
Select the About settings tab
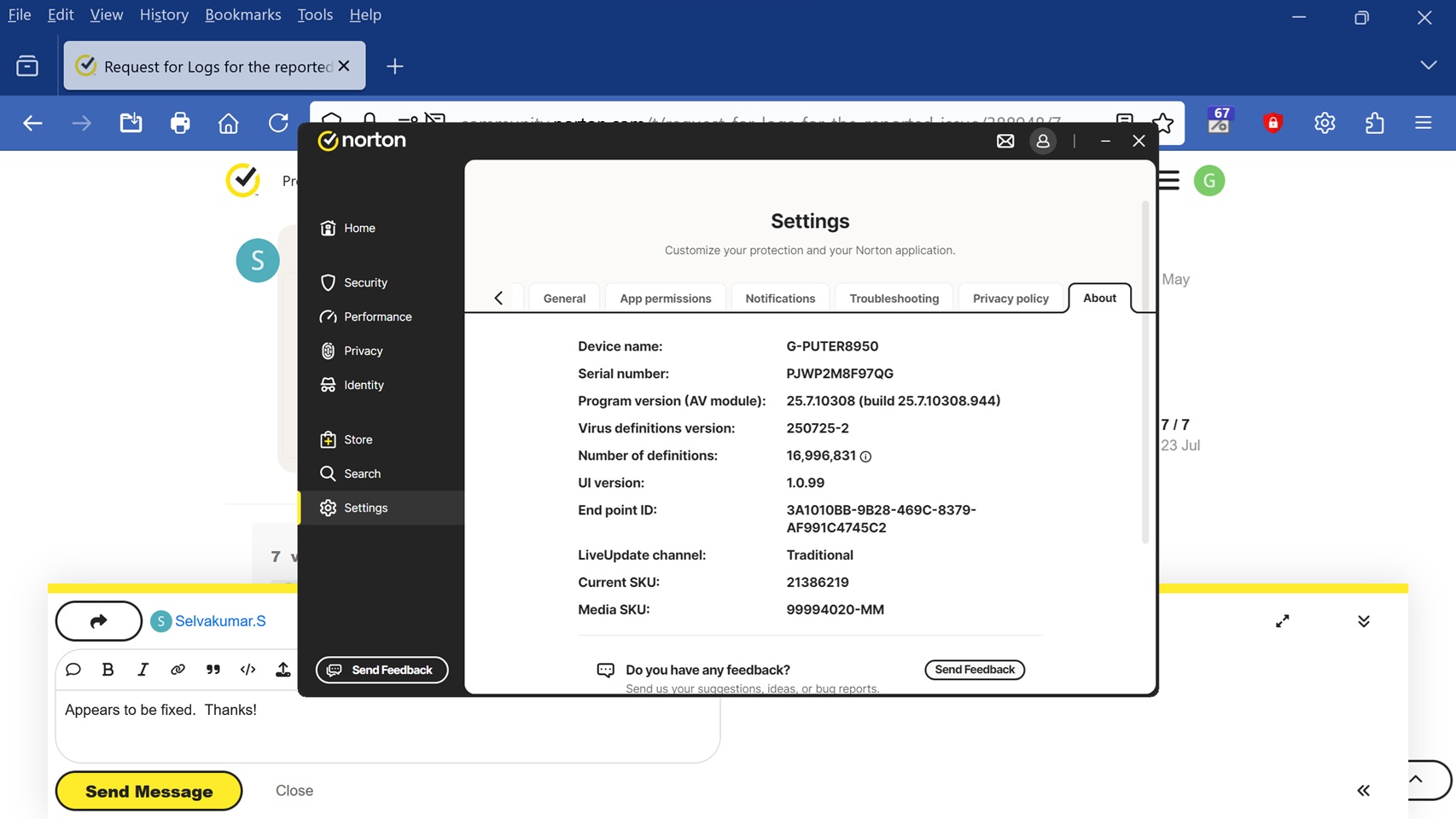[x=1099, y=298]
